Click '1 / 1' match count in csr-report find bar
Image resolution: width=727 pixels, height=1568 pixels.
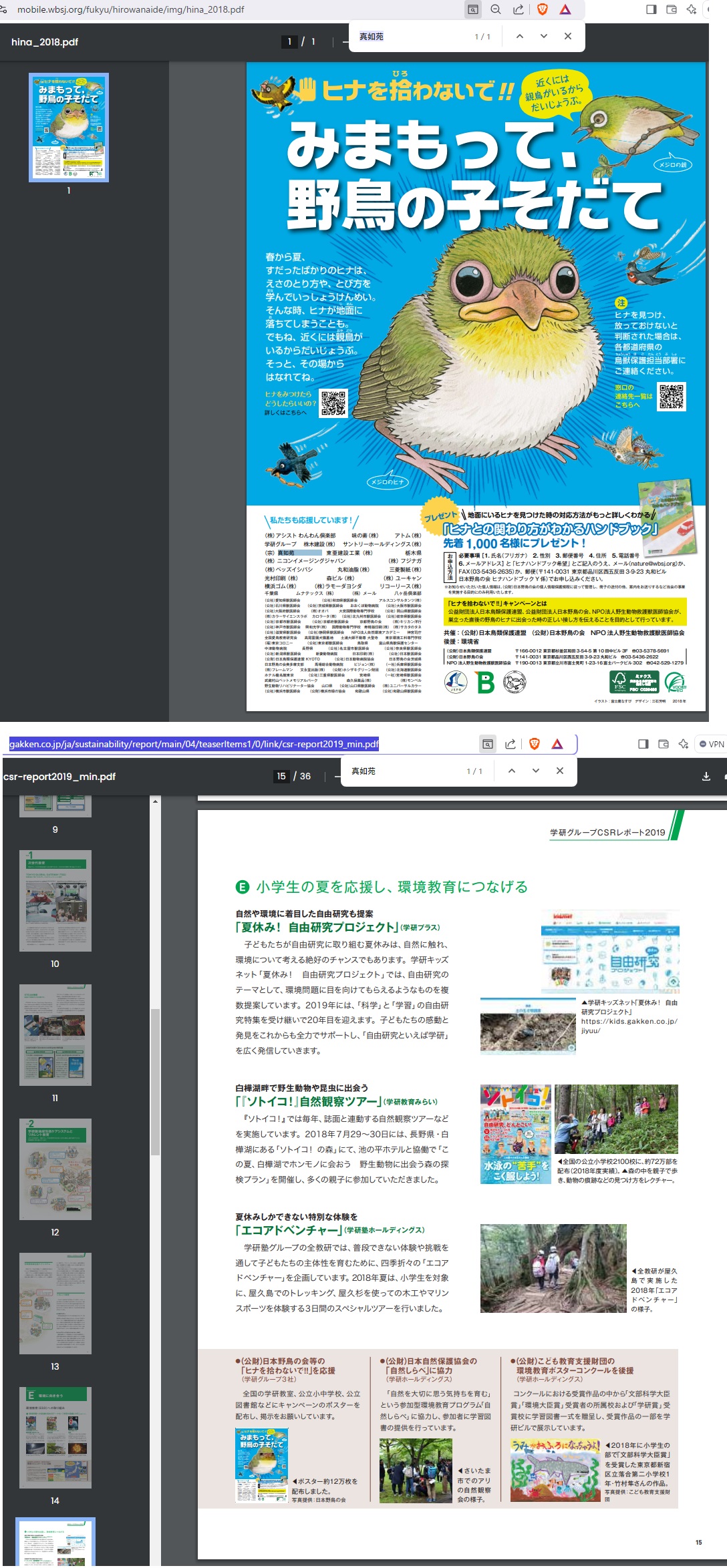474,771
